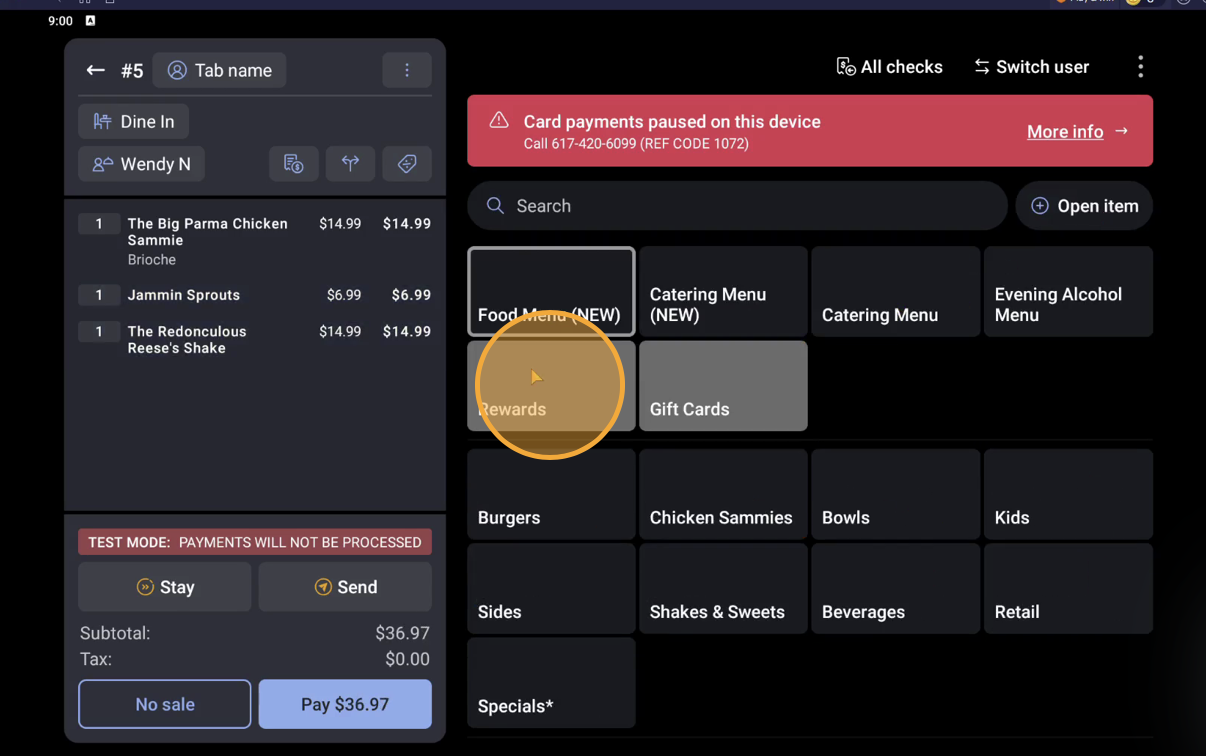The width and height of the screenshot is (1206, 756).
Task: Open the Sides category
Action: (551, 588)
